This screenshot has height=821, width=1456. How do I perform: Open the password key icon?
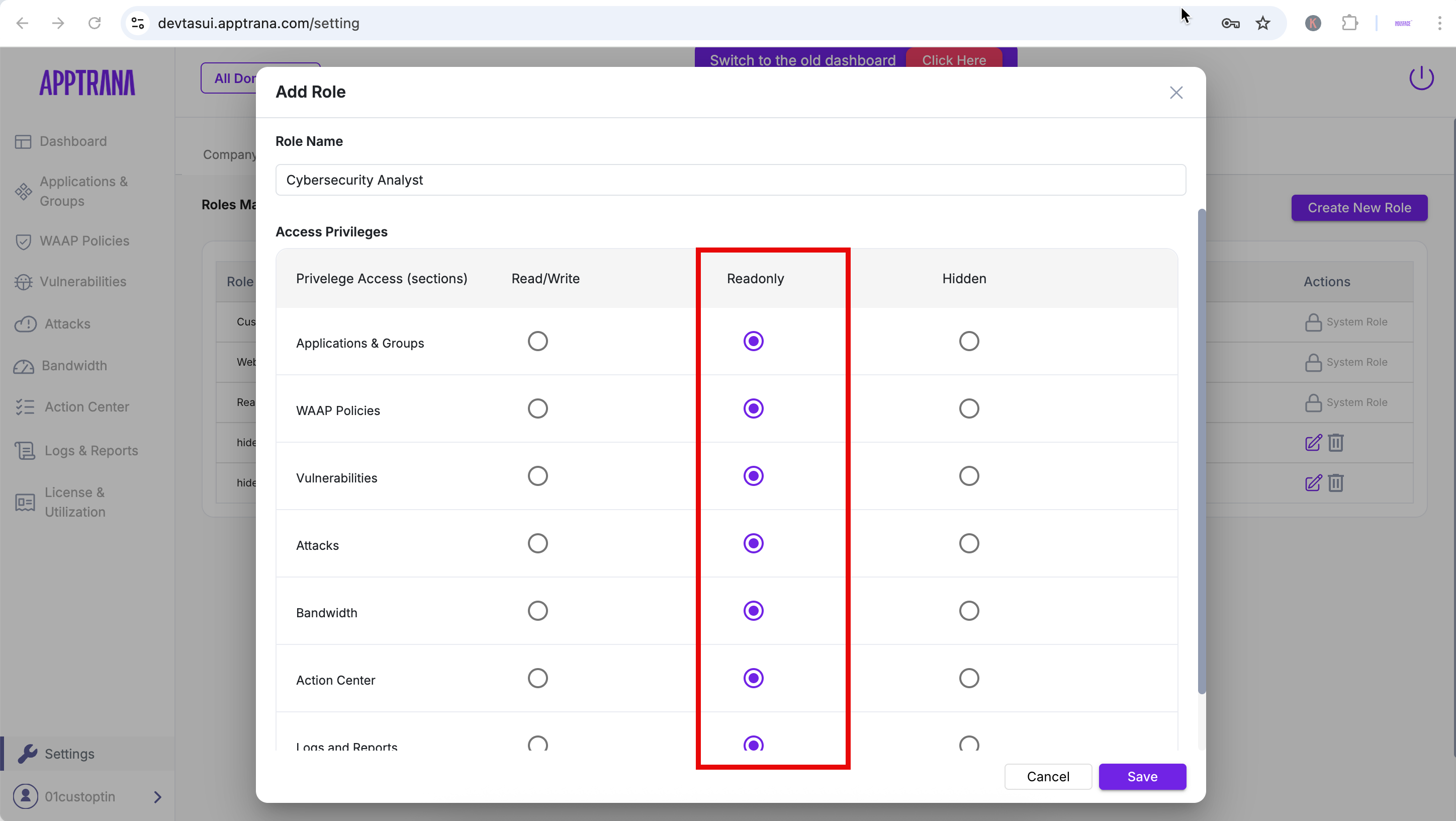coord(1230,23)
